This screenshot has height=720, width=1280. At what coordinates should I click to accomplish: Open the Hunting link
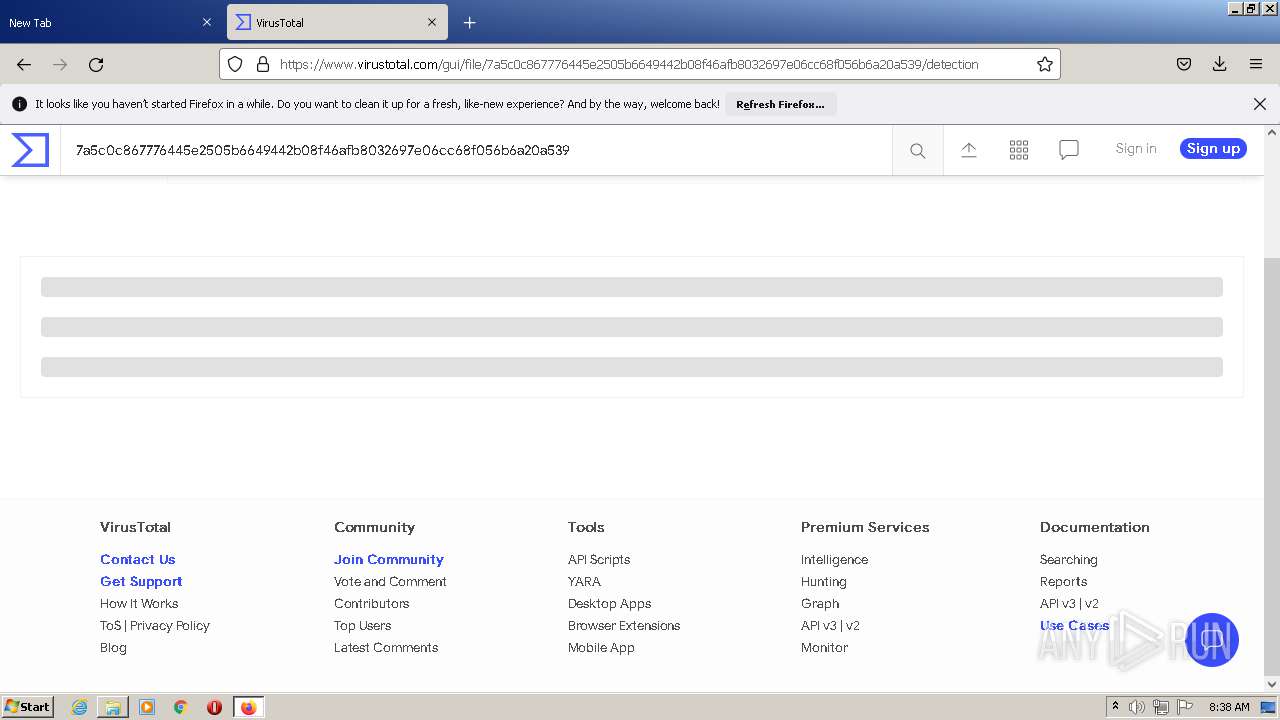point(824,581)
